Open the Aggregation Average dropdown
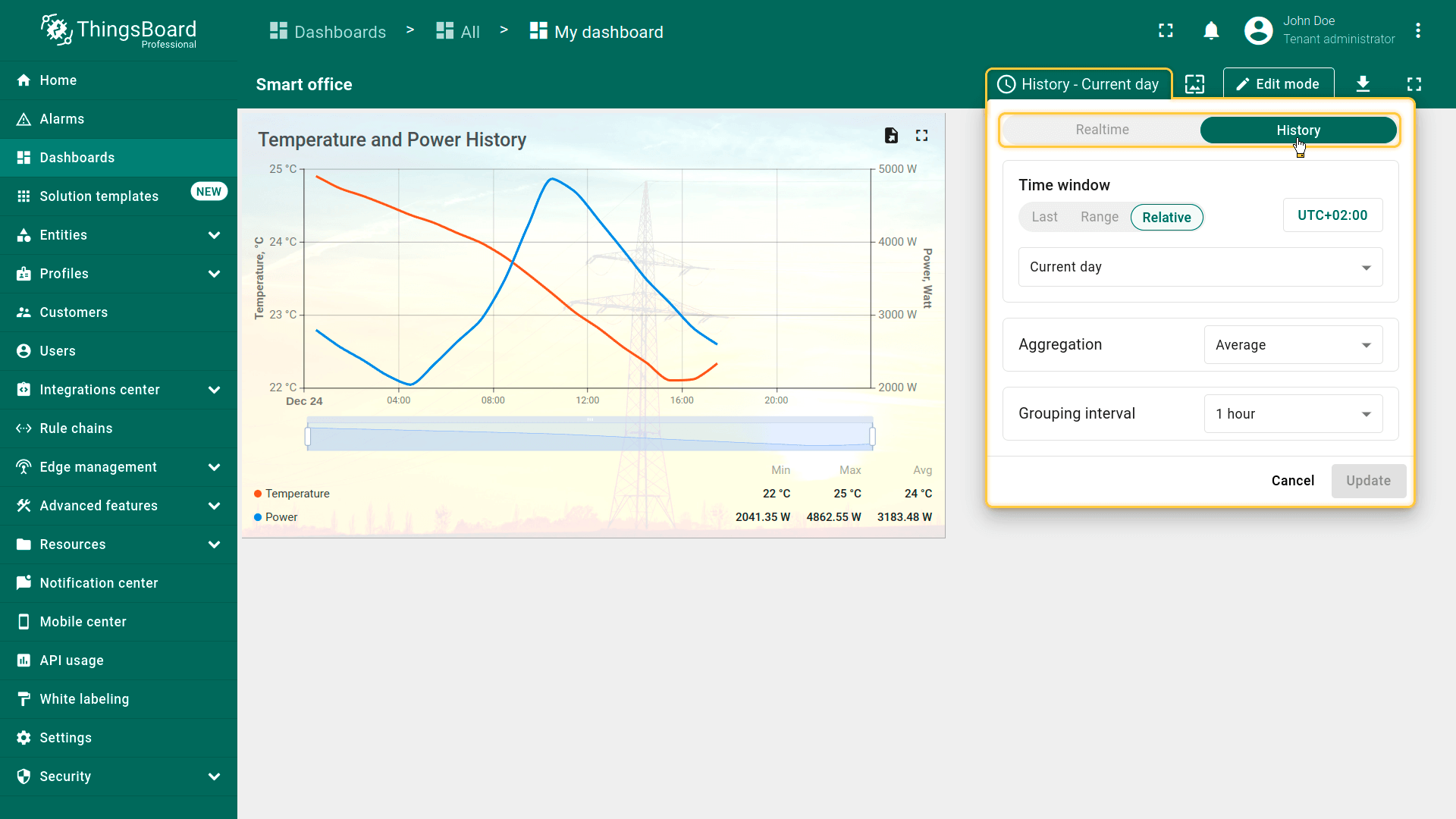 click(x=1292, y=345)
